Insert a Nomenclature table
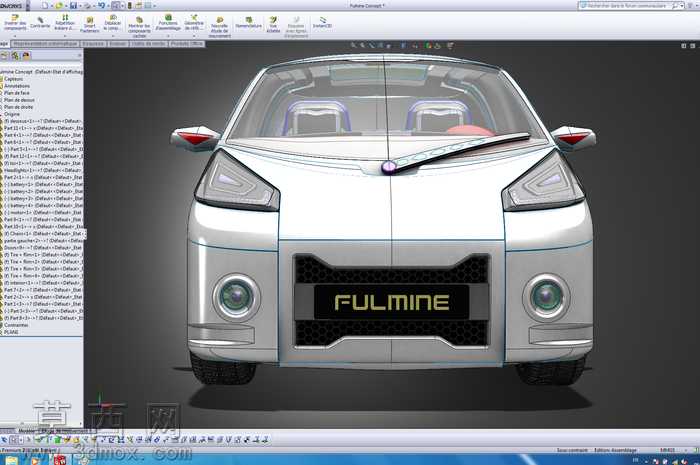Viewport: 700px width, 465px height. pos(249,22)
